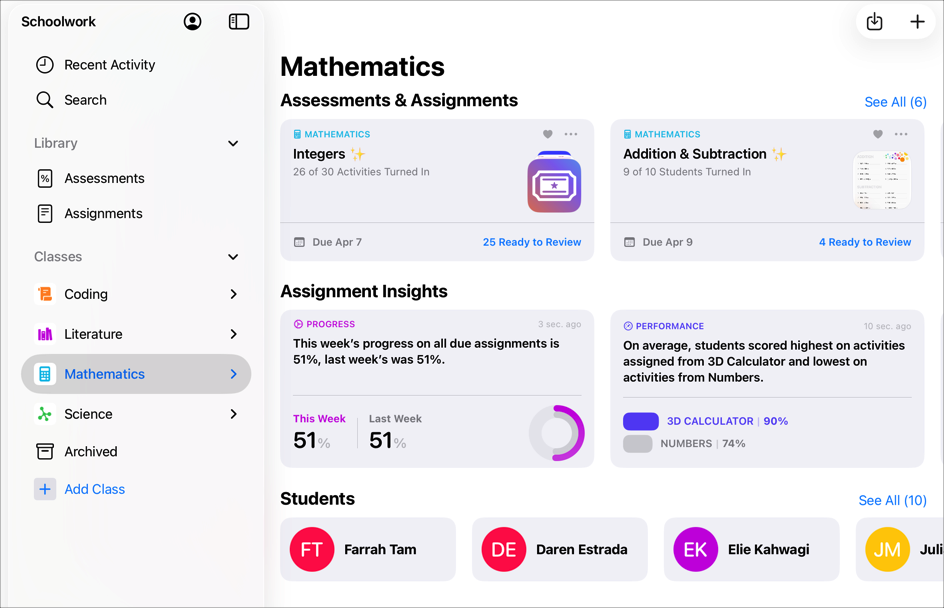Viewport: 944px width, 608px height.
Task: Collapse the Classes section
Action: click(x=232, y=257)
